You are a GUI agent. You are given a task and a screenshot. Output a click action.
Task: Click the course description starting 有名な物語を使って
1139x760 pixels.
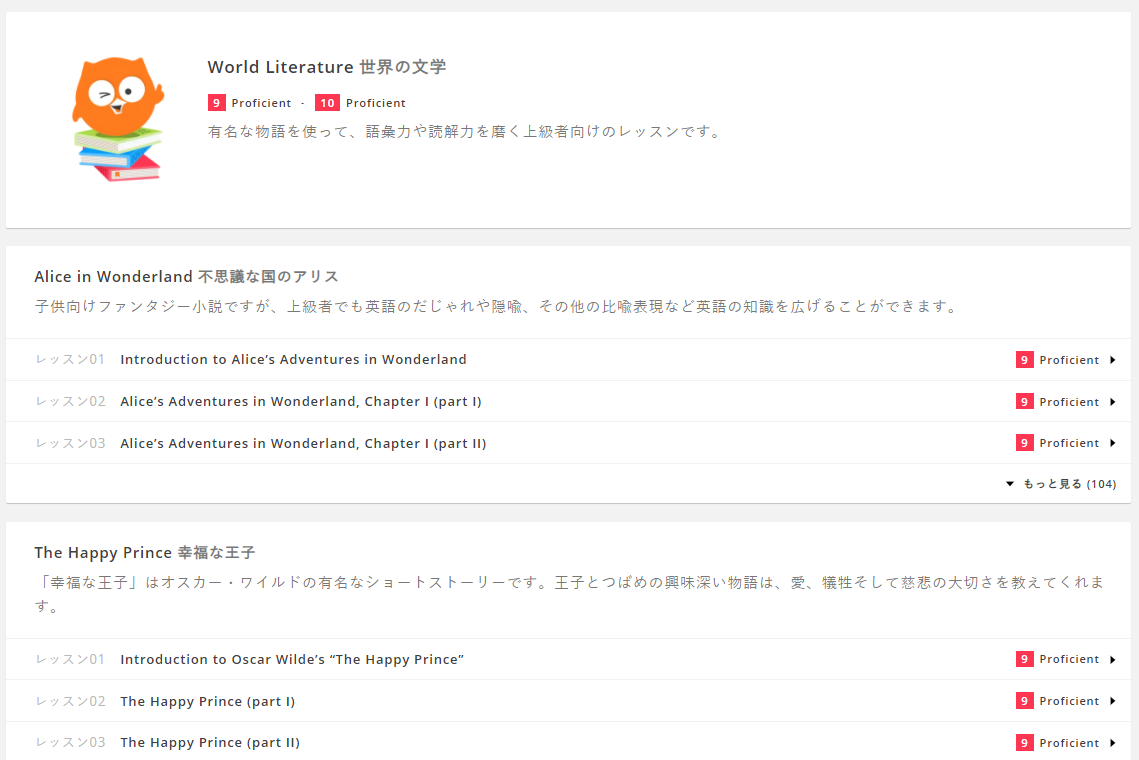tap(465, 132)
